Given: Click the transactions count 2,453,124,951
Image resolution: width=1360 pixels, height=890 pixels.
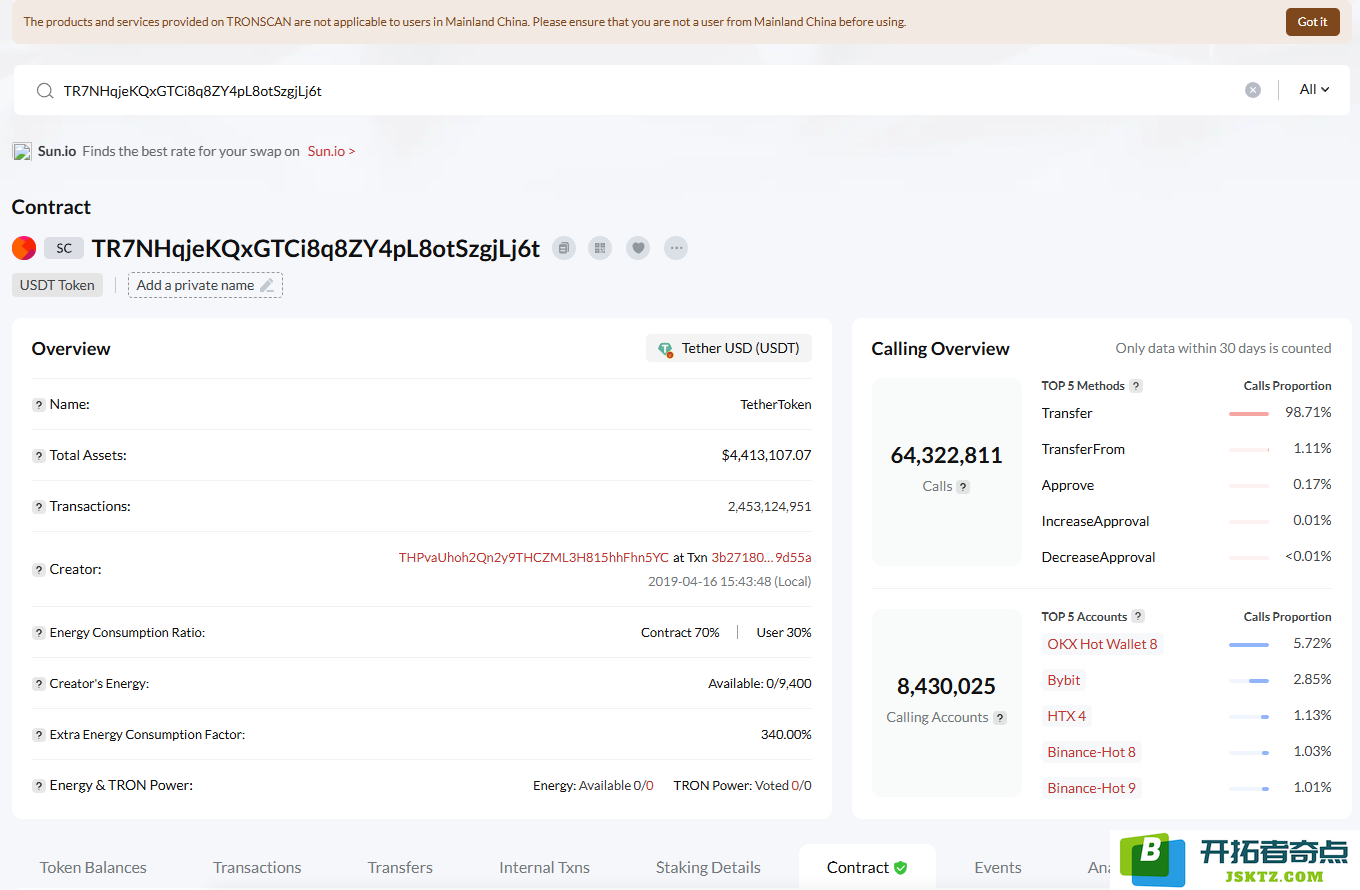Looking at the screenshot, I should click(770, 507).
